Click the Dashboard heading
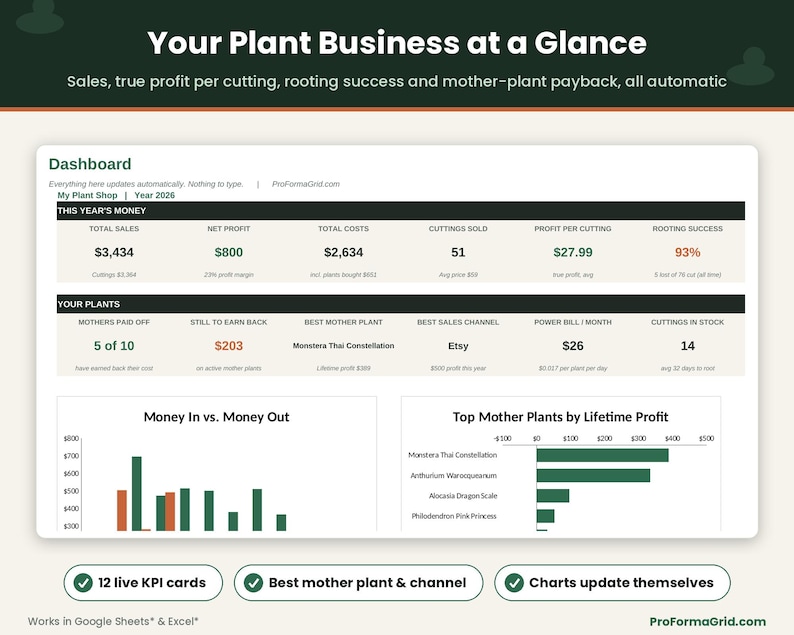Screen dimensions: 794x635 tap(90, 164)
